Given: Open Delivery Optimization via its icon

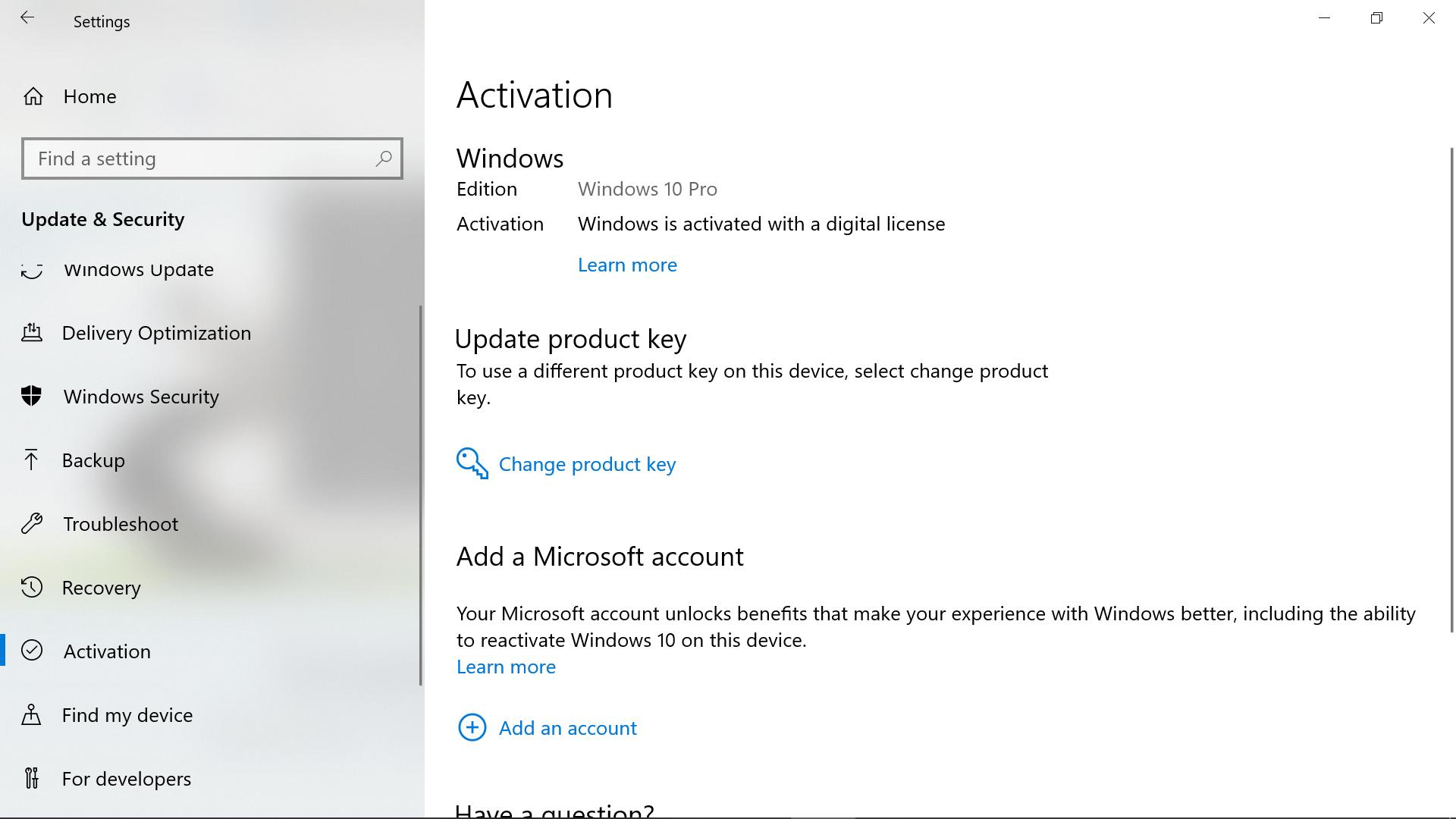Looking at the screenshot, I should point(31,333).
